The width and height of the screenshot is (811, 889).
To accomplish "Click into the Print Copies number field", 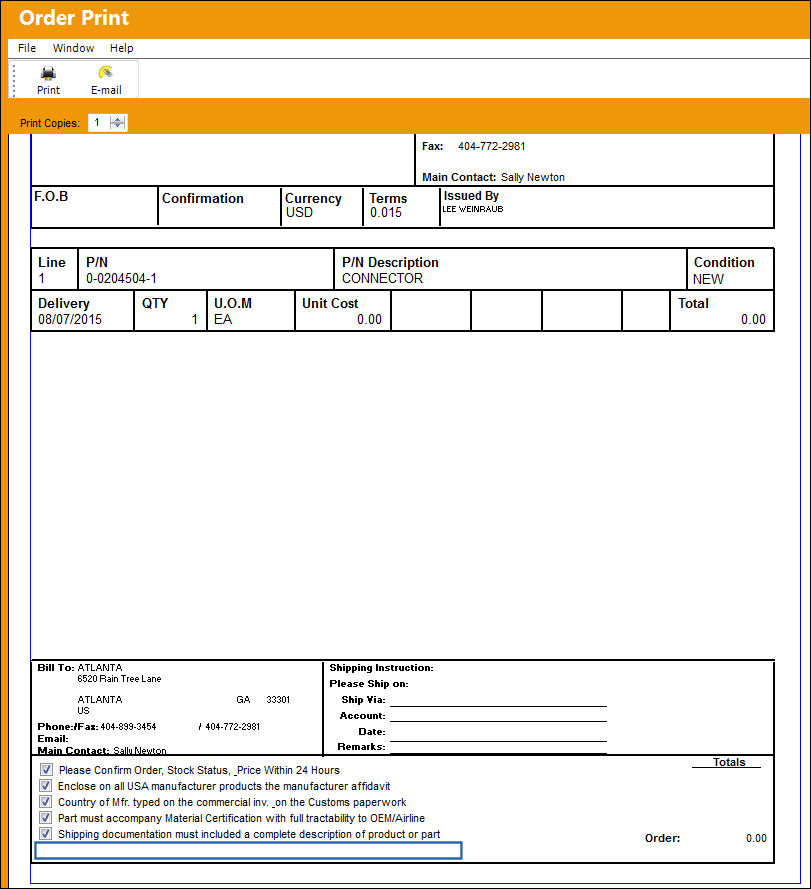I will (x=99, y=122).
